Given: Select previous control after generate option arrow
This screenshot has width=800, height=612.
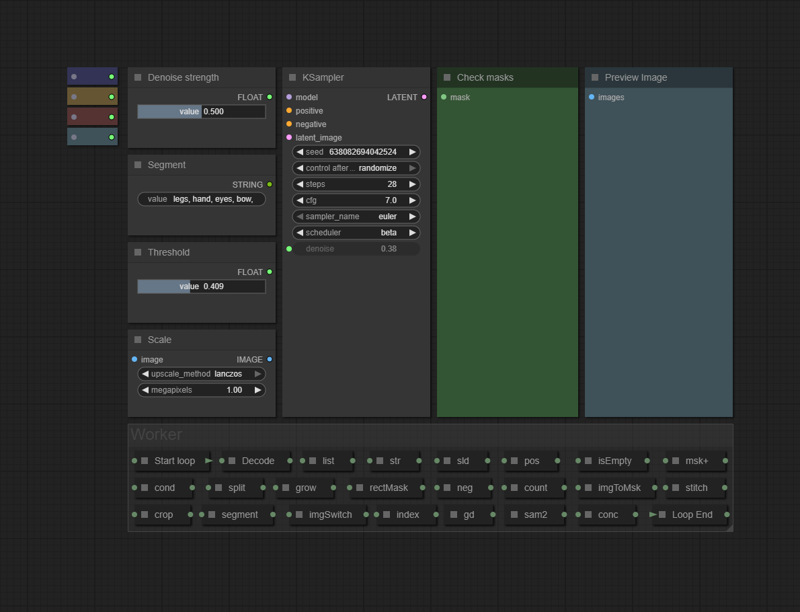Looking at the screenshot, I should click(x=299, y=168).
